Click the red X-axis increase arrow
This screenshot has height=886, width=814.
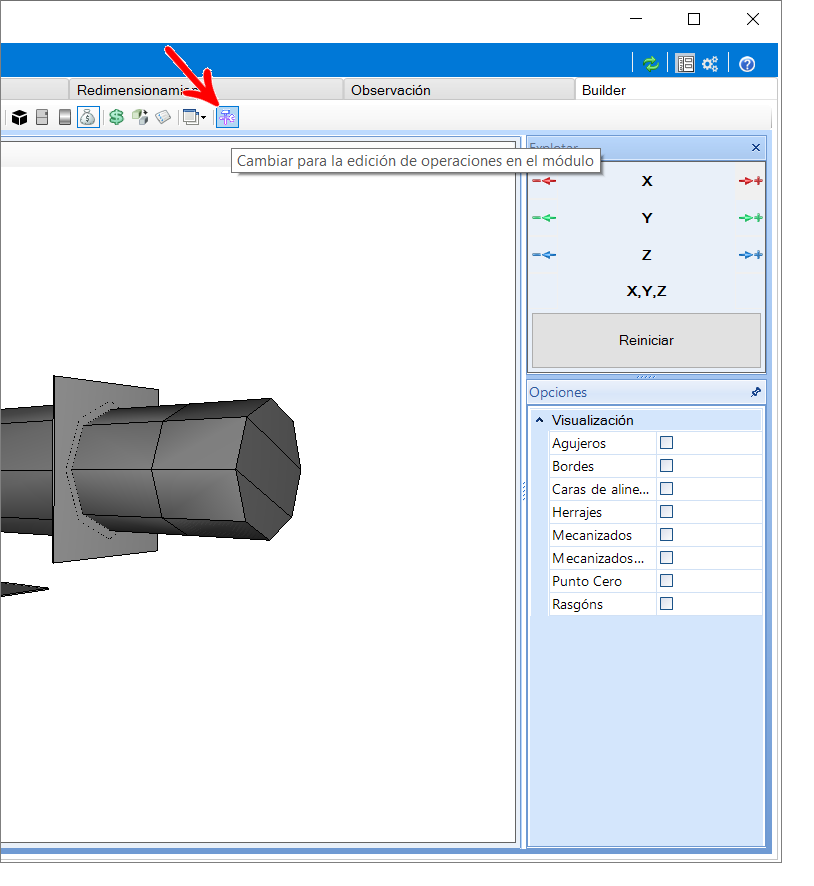(x=751, y=181)
